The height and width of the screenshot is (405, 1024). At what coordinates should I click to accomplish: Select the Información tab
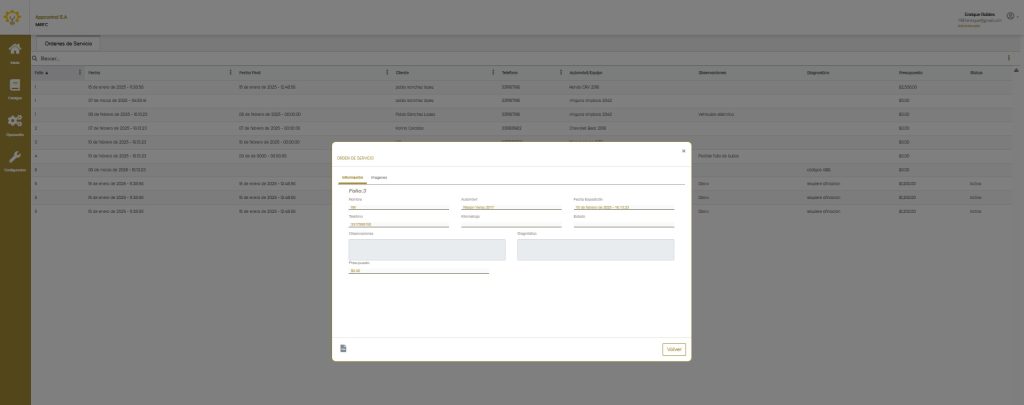coord(353,178)
